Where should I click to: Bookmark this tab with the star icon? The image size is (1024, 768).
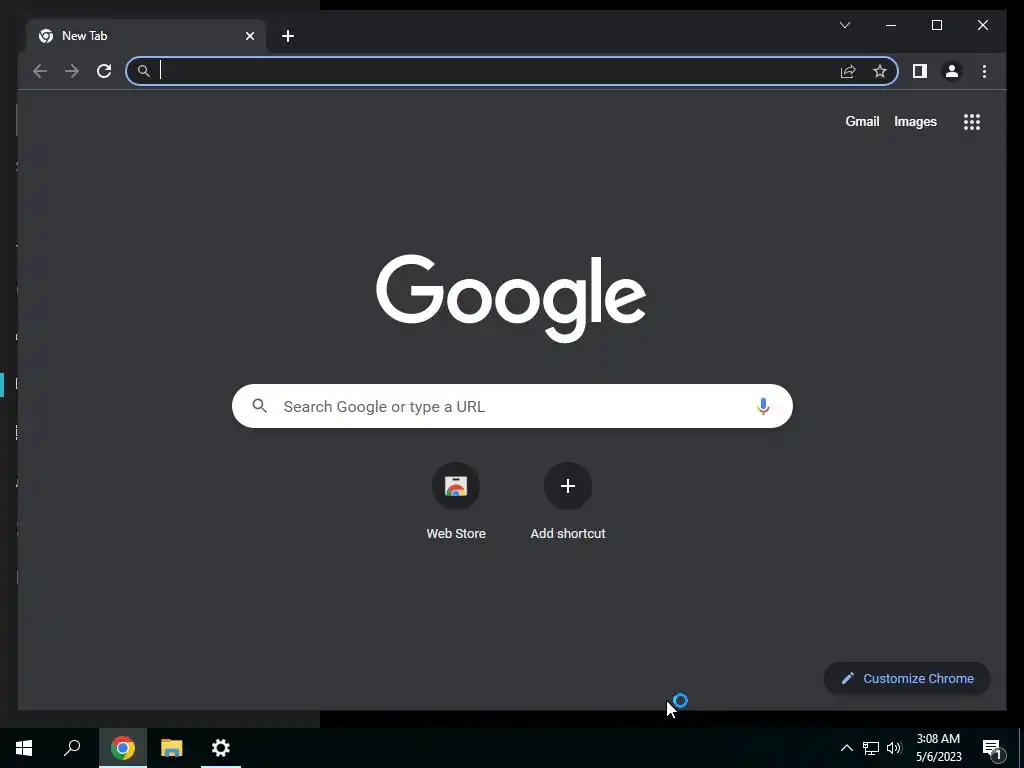point(880,71)
